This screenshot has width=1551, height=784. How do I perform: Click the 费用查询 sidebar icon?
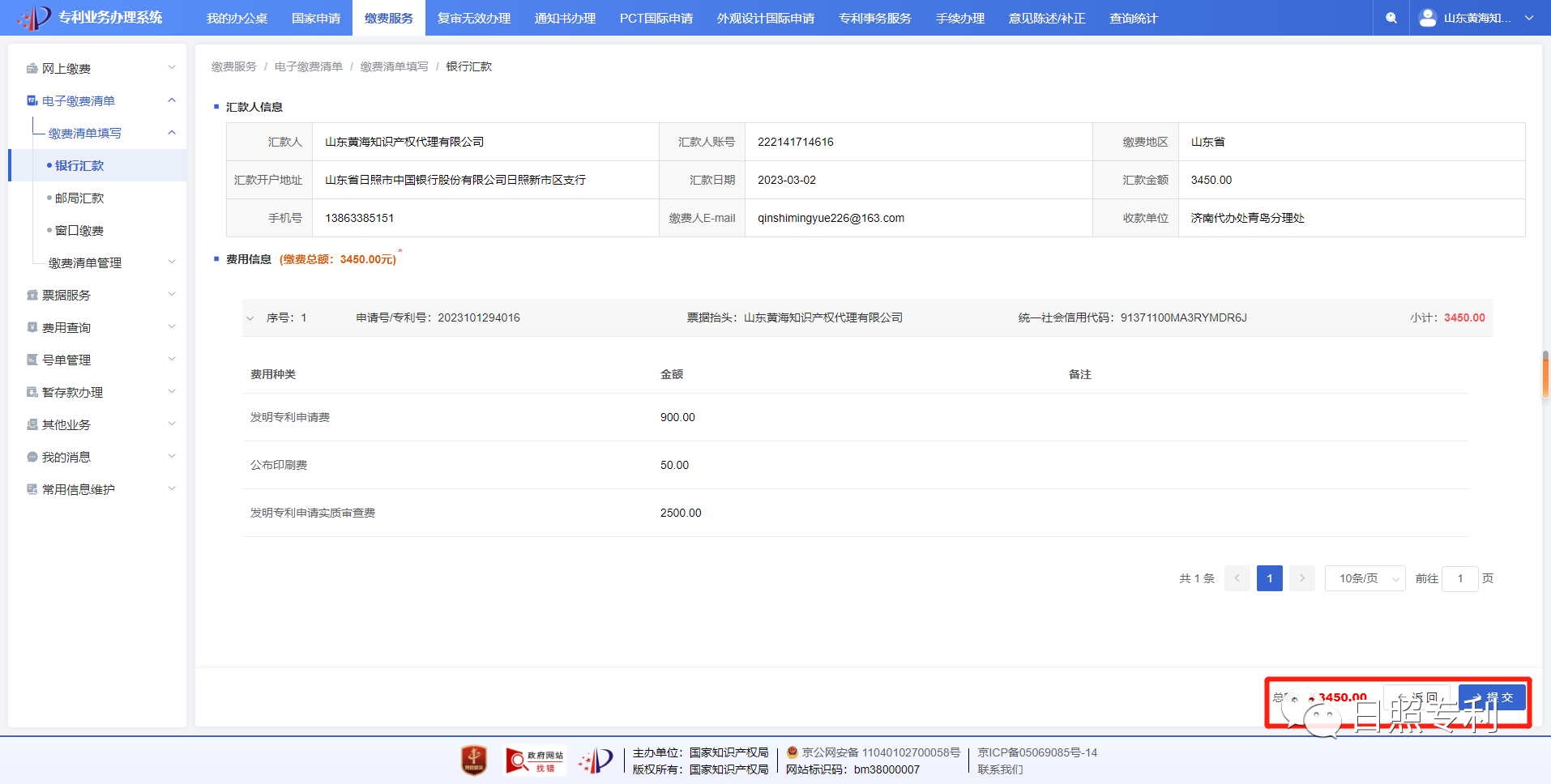coord(32,328)
